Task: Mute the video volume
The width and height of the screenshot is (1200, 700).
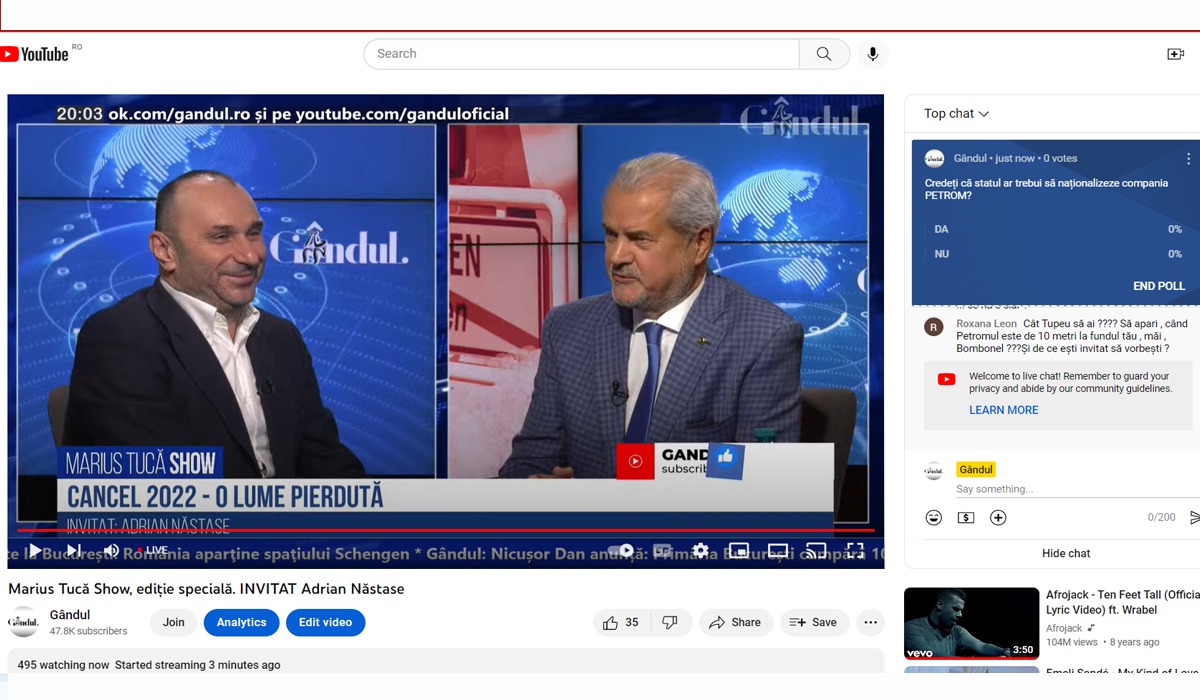Action: pos(111,550)
